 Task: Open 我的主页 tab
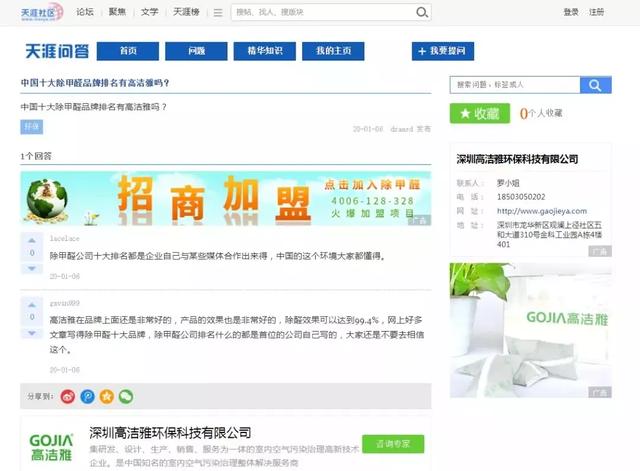[x=332, y=51]
